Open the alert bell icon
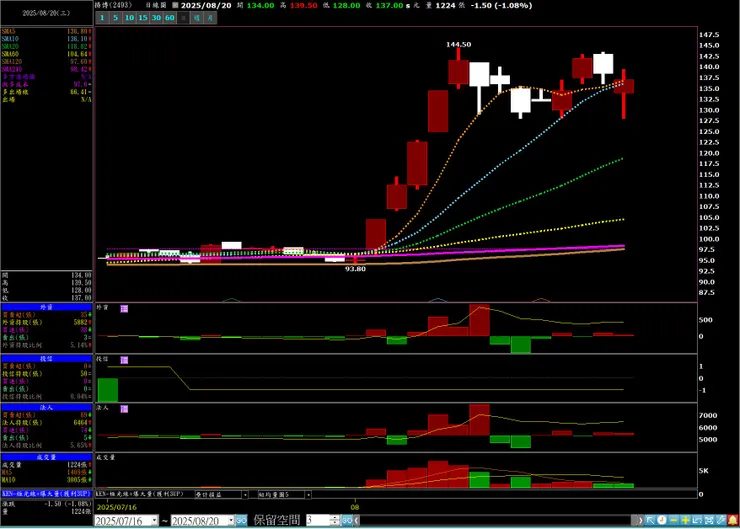Image resolution: width=740 pixels, height=529 pixels. [x=733, y=520]
